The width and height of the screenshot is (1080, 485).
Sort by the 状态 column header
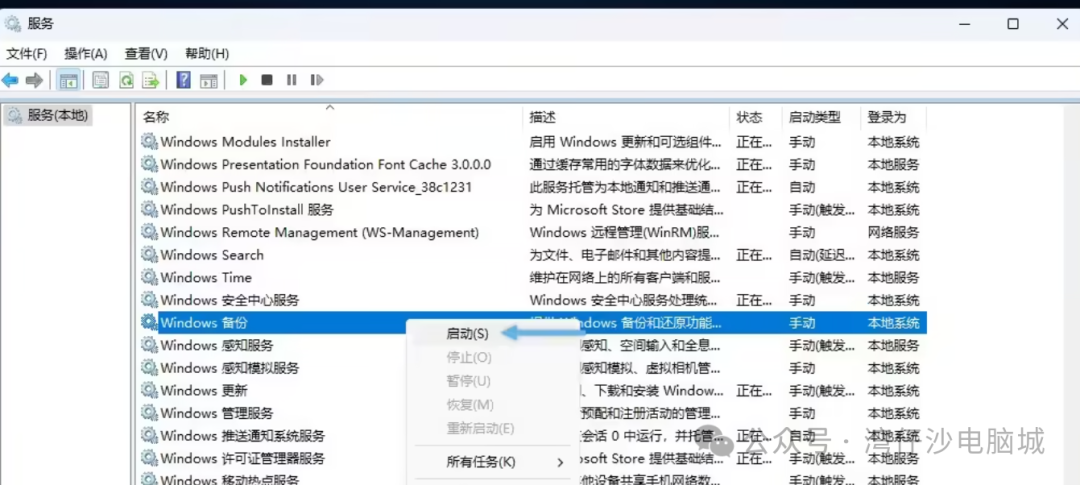(x=749, y=118)
